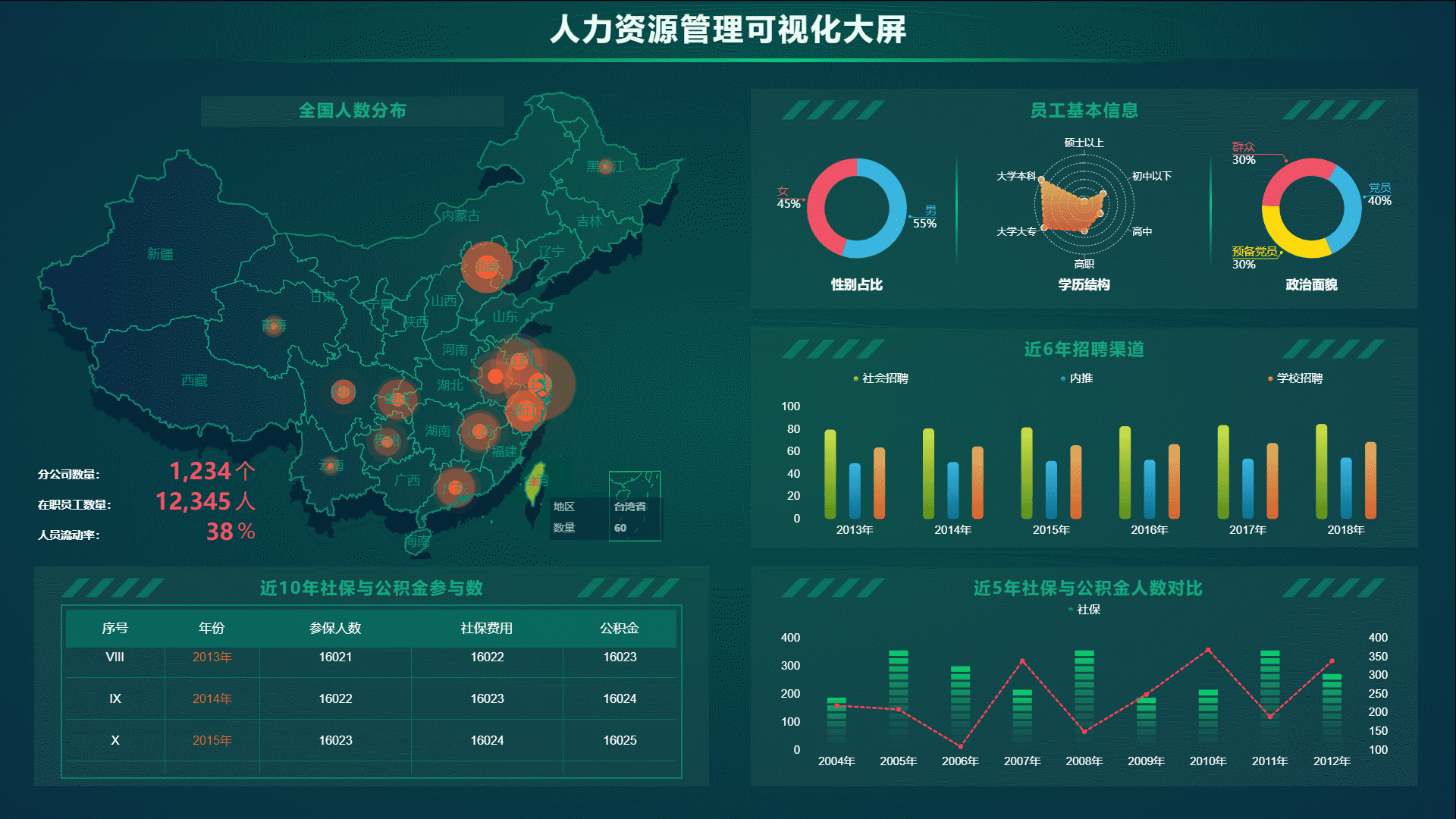
Task: Click the 性别占比 chart caption
Action: tap(857, 284)
